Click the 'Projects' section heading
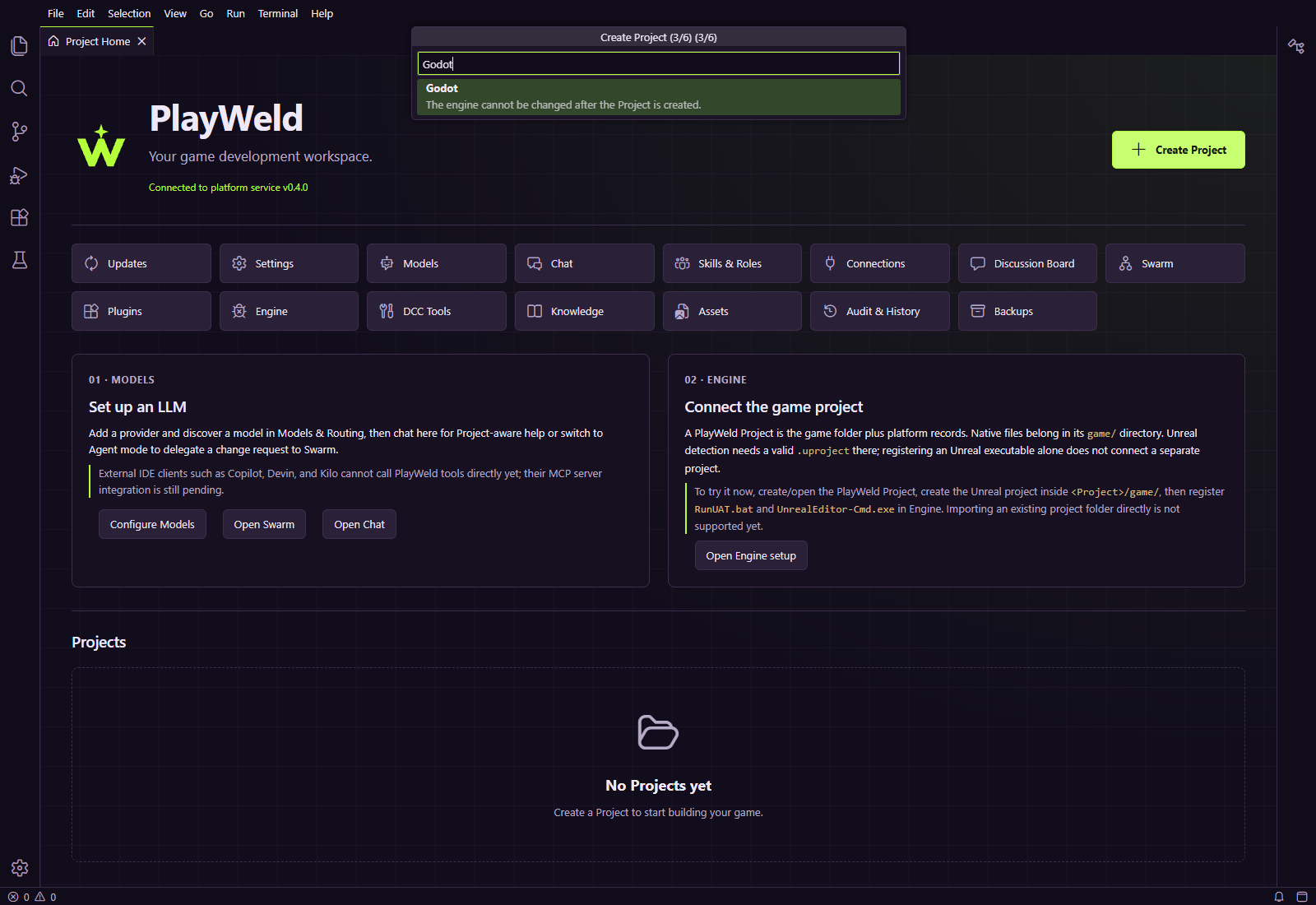Image resolution: width=1316 pixels, height=905 pixels. (99, 643)
